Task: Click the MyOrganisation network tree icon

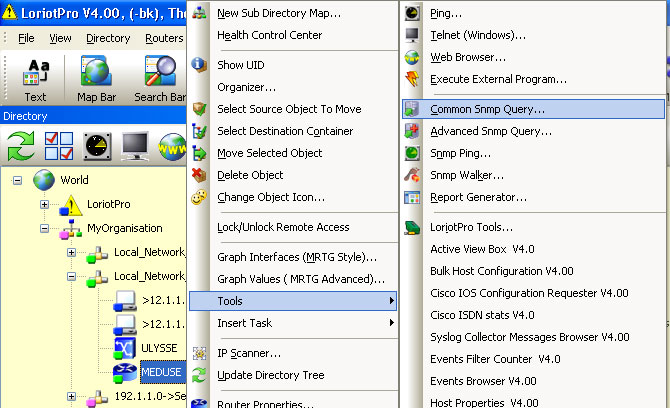Action: (71, 229)
